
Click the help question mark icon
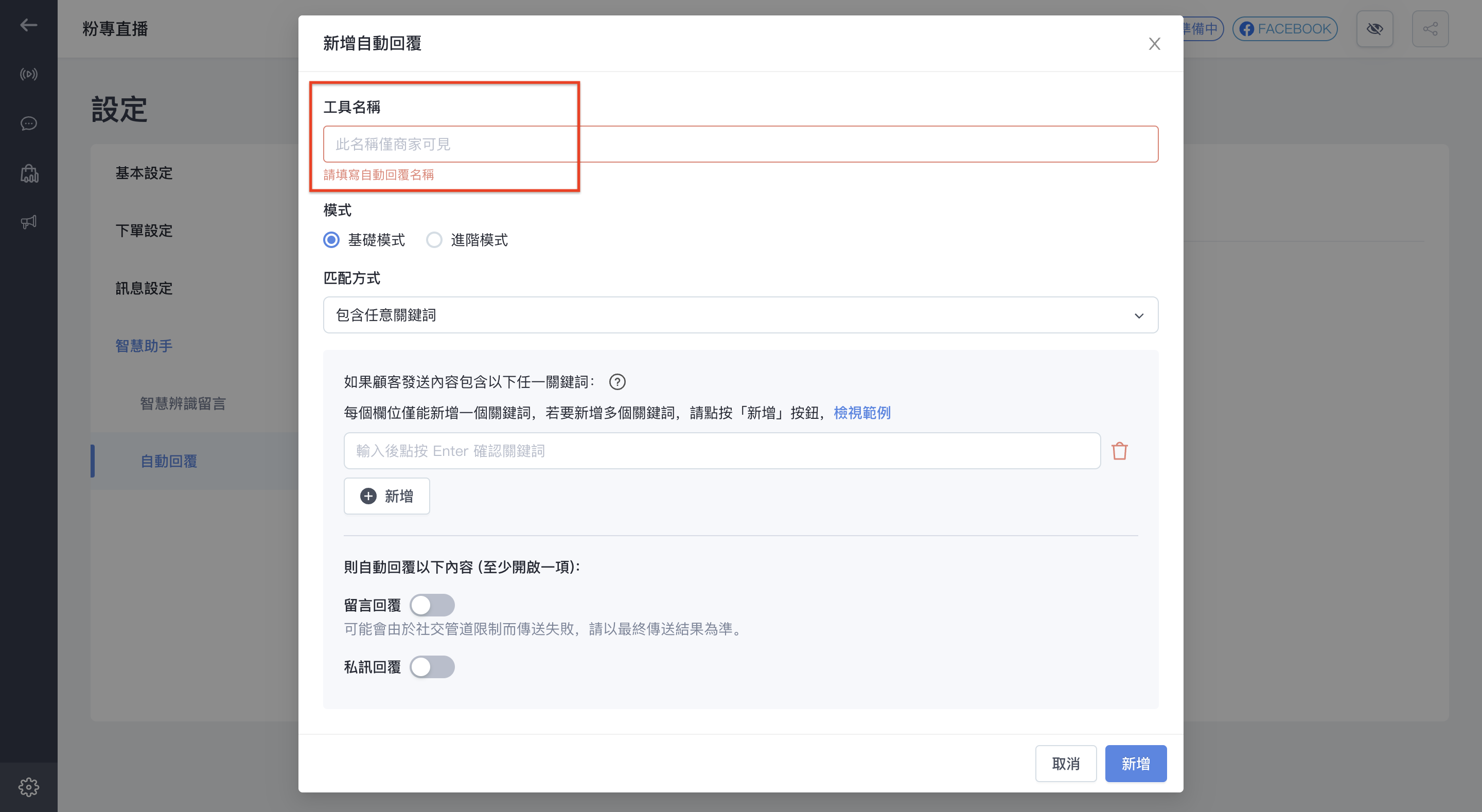(x=617, y=382)
